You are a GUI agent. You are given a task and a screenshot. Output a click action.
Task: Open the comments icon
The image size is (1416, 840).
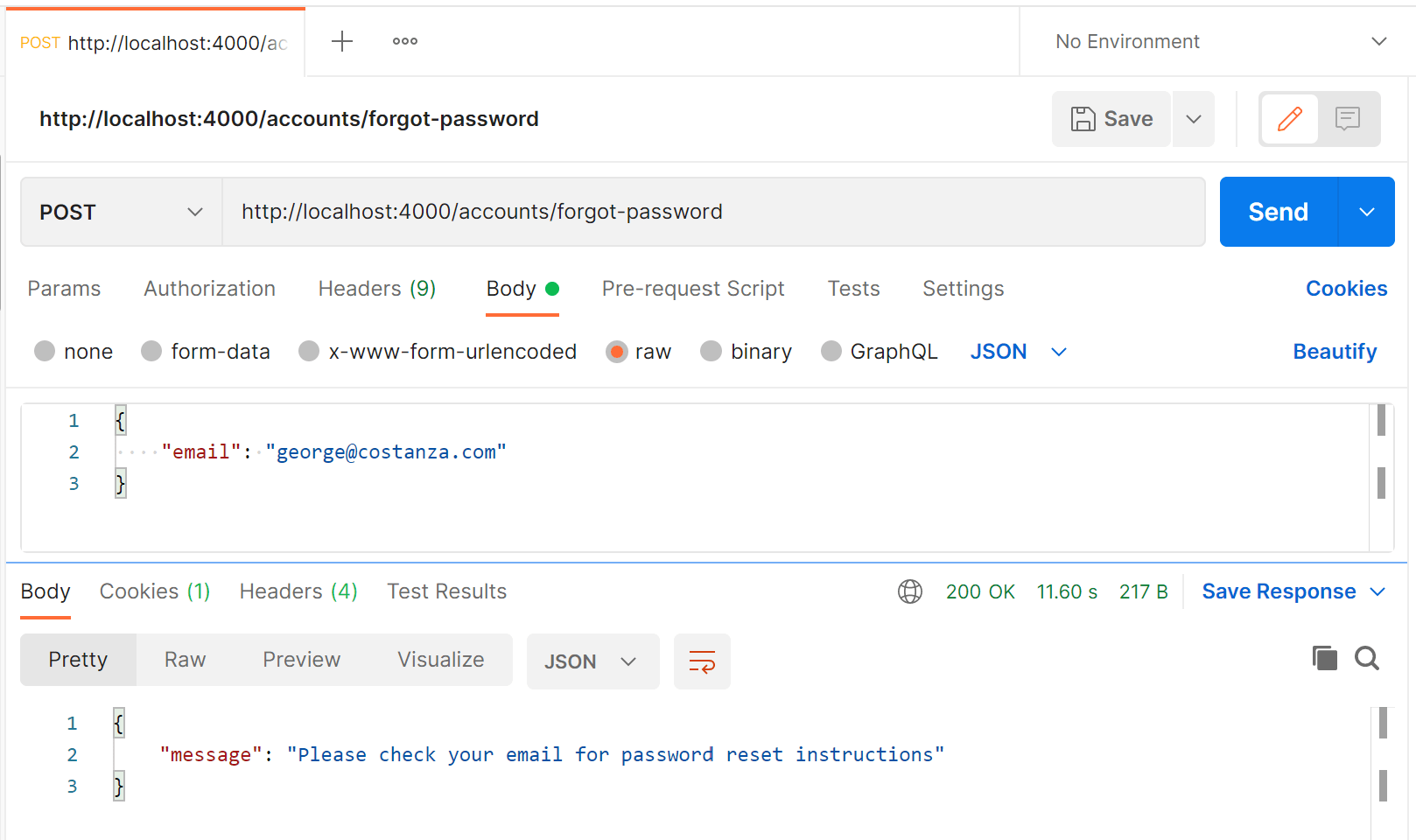pos(1348,119)
